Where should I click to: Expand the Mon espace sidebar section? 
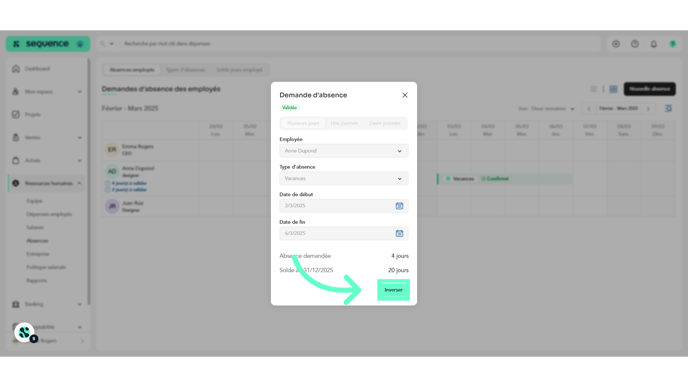79,92
